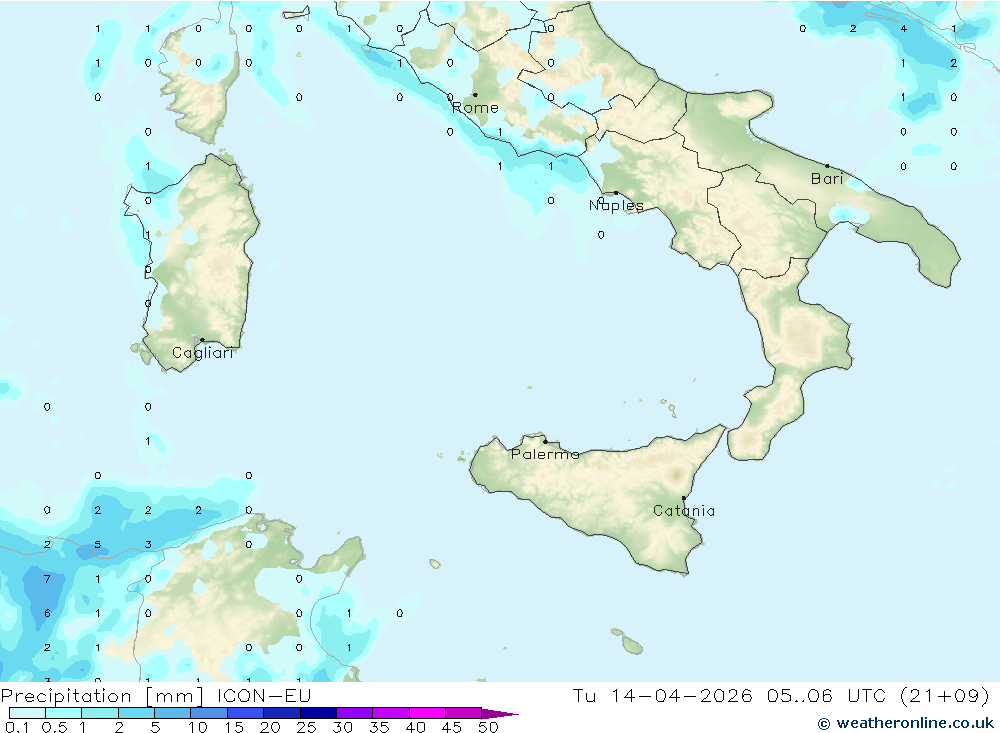The image size is (1000, 733).
Task: Click the 20–25 mm legend swatch
Action: click(282, 713)
